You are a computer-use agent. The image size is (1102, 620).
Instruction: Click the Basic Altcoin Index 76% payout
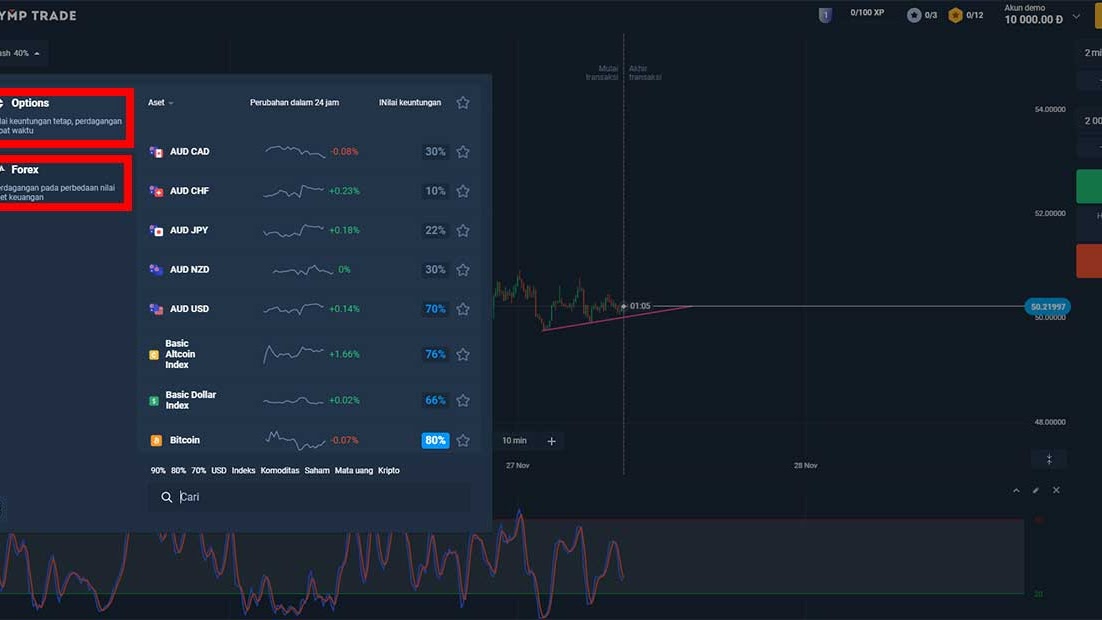coord(435,354)
